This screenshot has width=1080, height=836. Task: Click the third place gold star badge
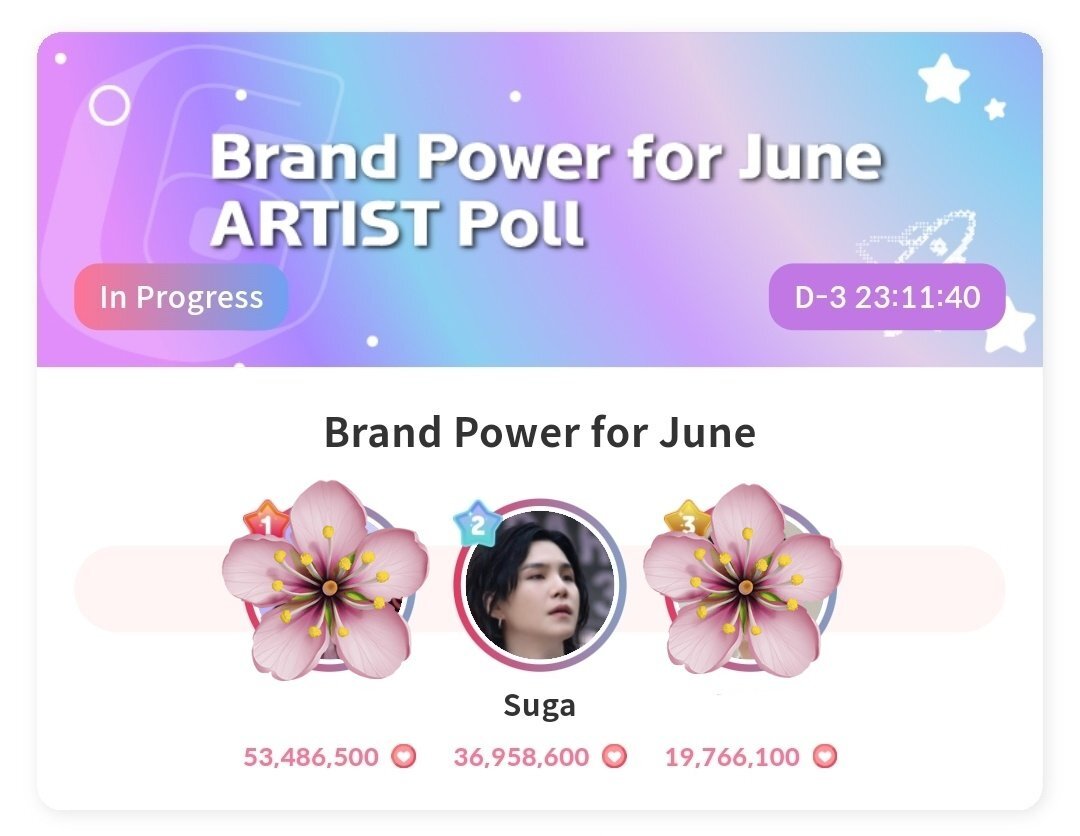tap(687, 521)
